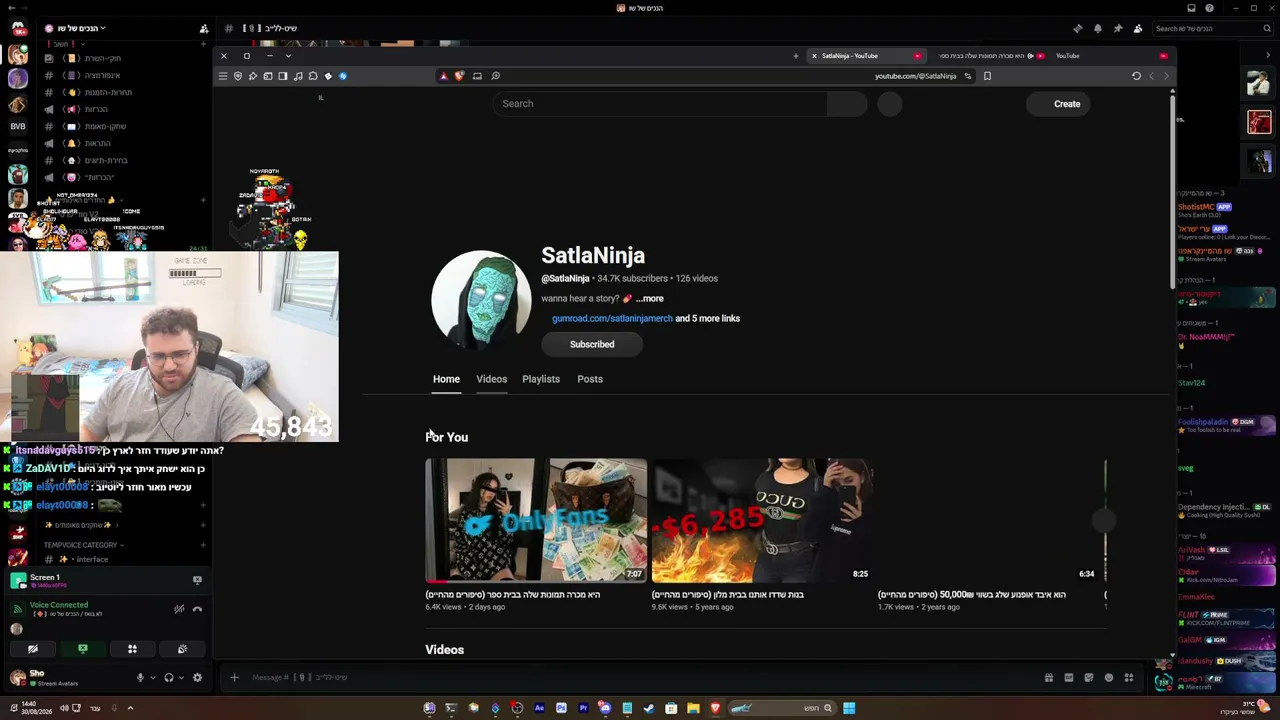The height and width of the screenshot is (720, 1280).
Task: Open the BVB server in Discord sidebar
Action: pyautogui.click(x=18, y=127)
